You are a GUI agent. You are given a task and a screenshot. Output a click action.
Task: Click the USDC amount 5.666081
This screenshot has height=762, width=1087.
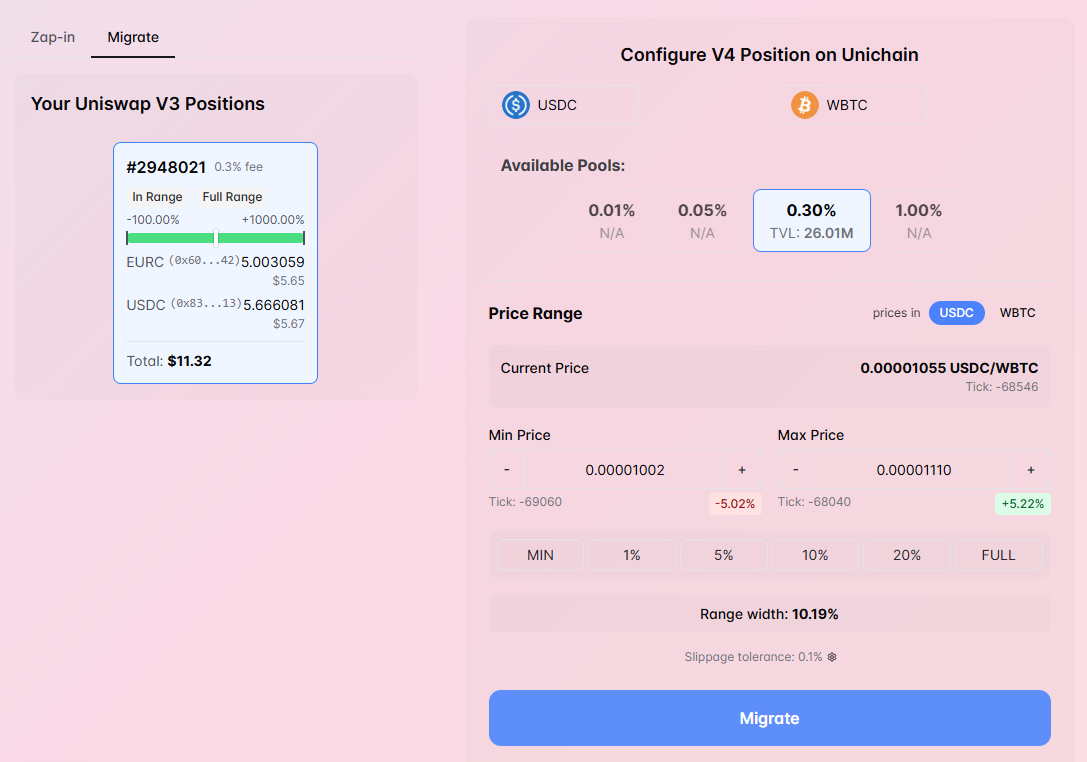click(x=274, y=305)
